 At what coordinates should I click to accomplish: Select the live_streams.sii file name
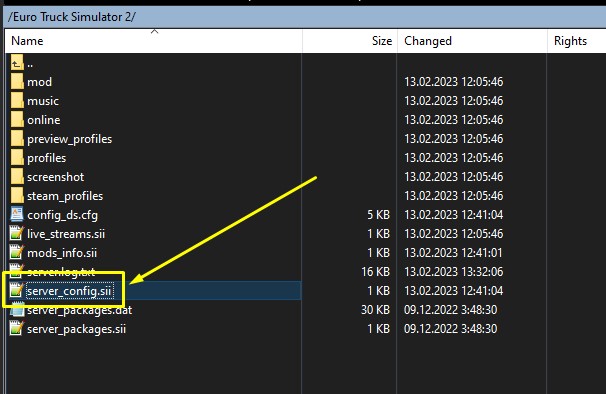66,234
